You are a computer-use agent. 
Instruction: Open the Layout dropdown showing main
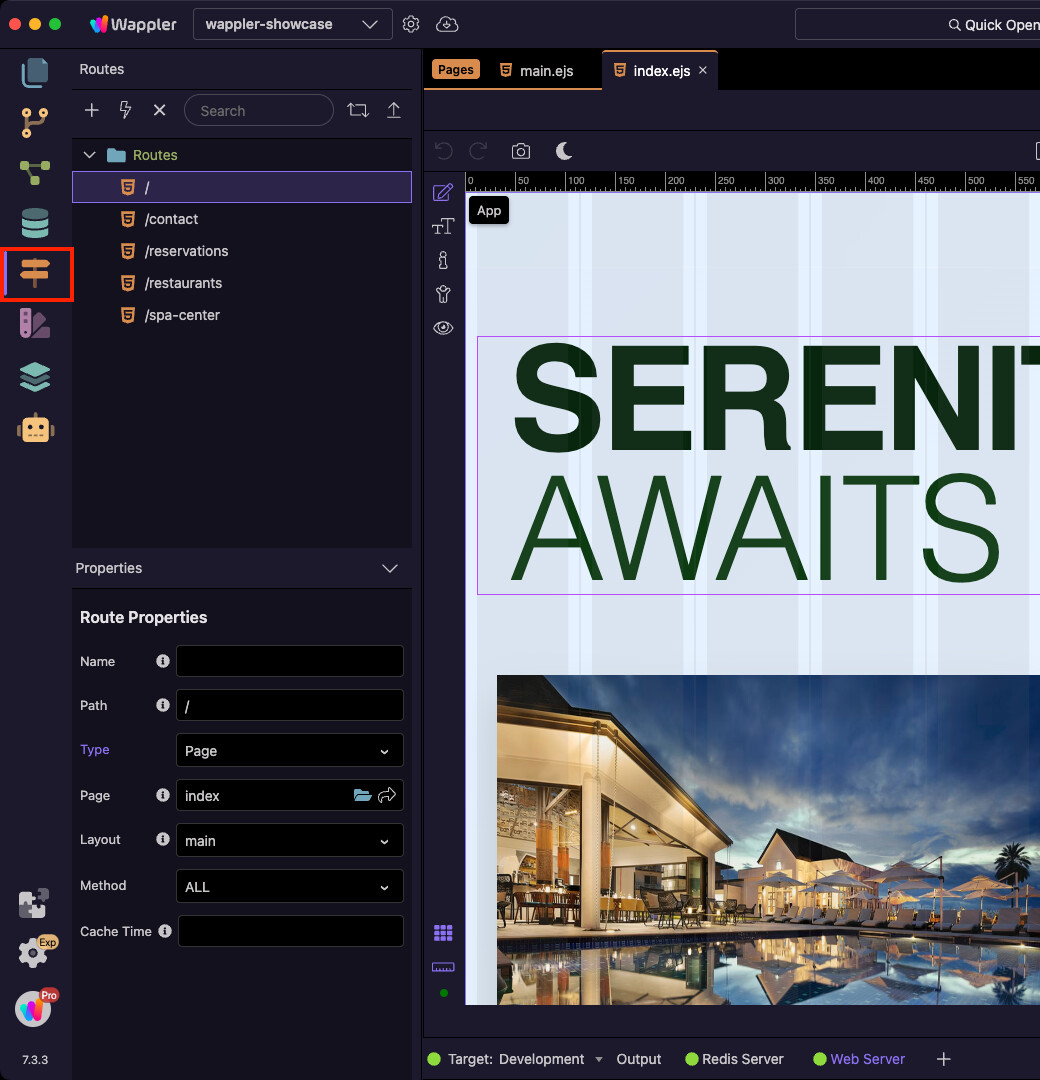[289, 841]
